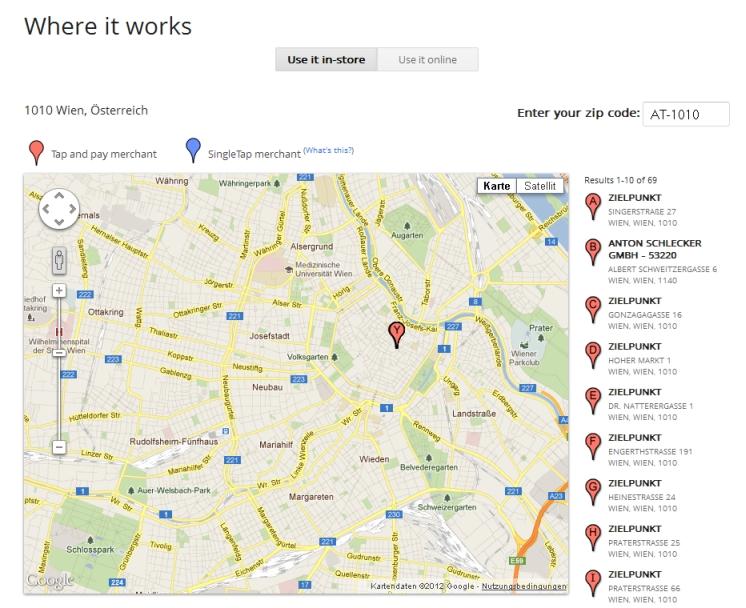This screenshot has width=746, height=608.
Task: Select the Street View pegman icon
Action: pyautogui.click(x=59, y=261)
